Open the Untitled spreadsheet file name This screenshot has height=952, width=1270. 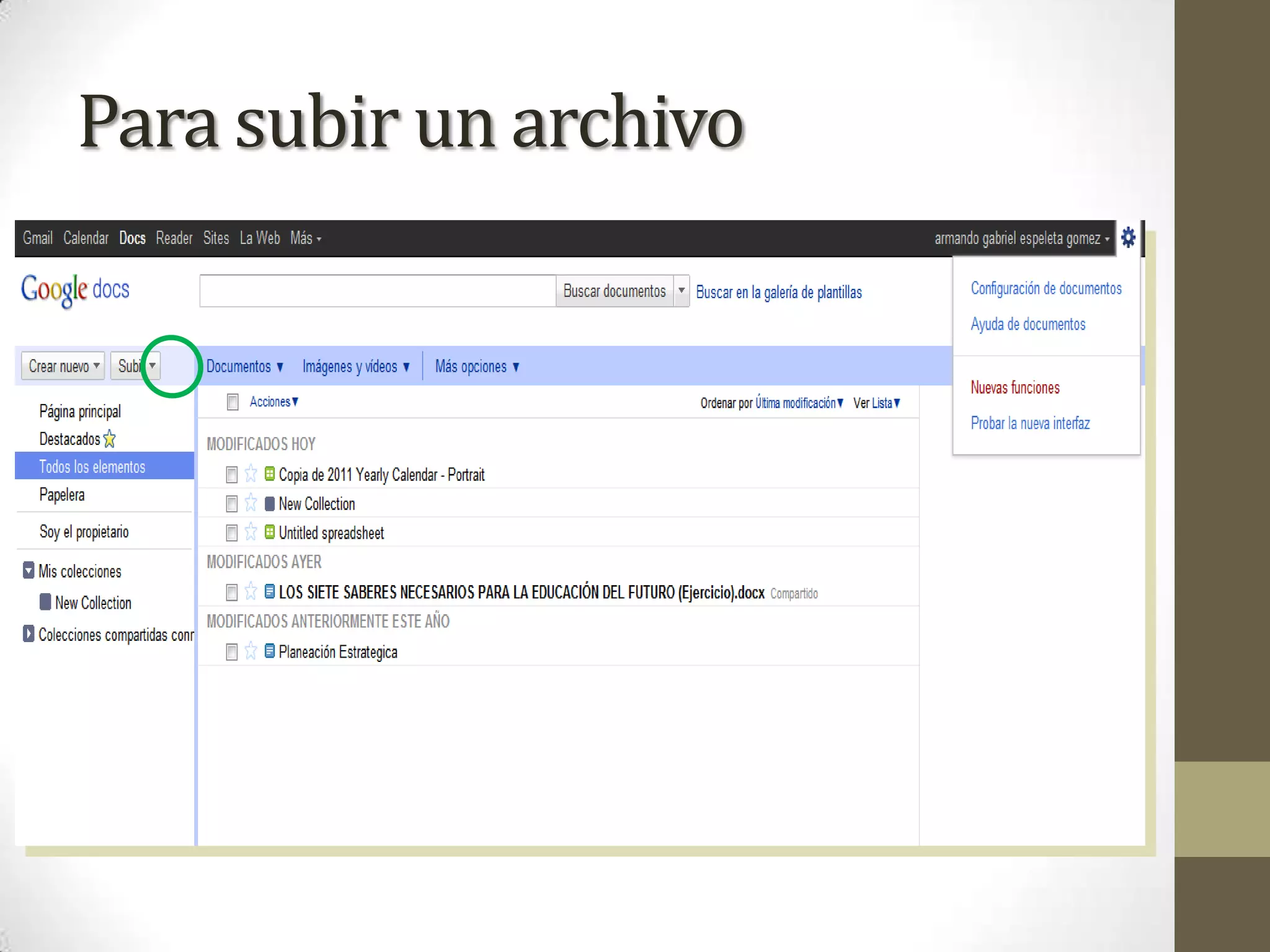[x=331, y=533]
